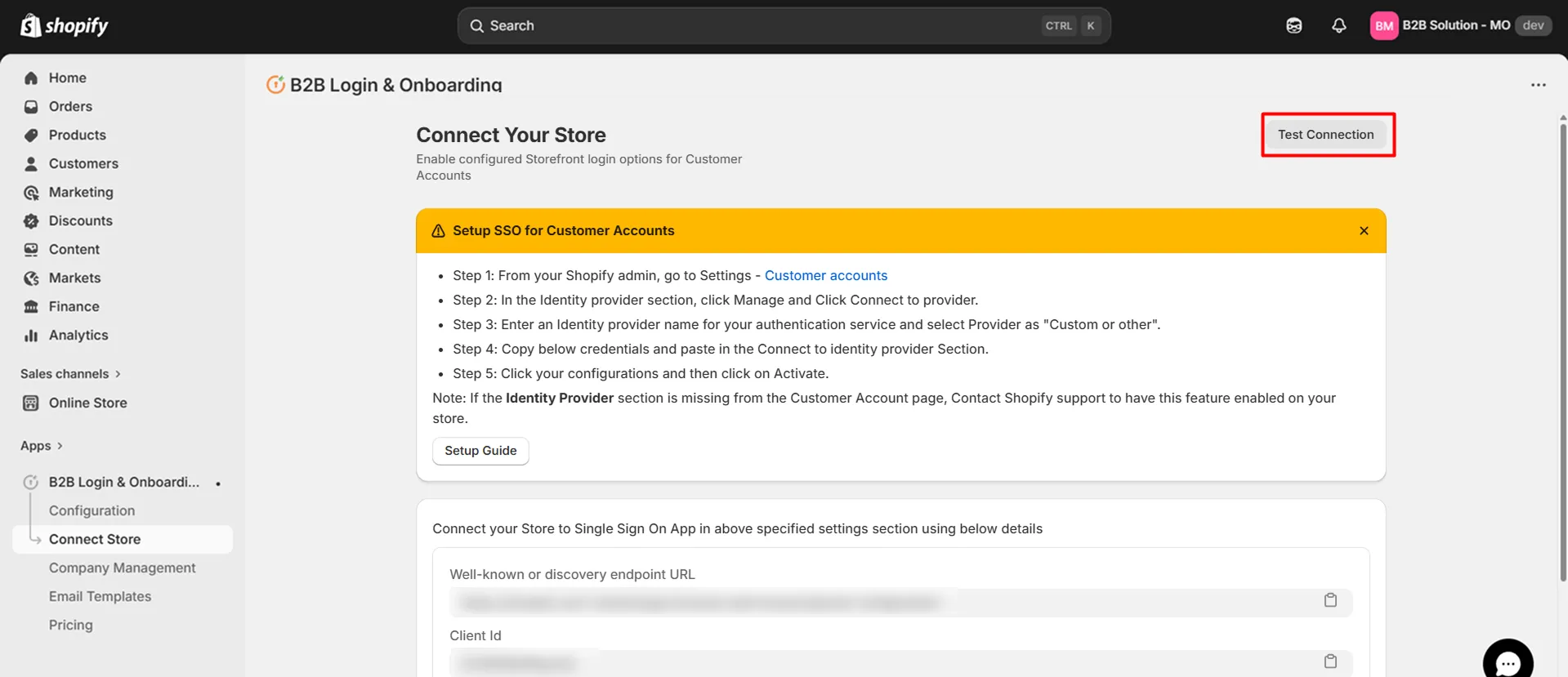Screen dimensions: 1568x677
Task: Expand the Sales channels section
Action: click(70, 374)
